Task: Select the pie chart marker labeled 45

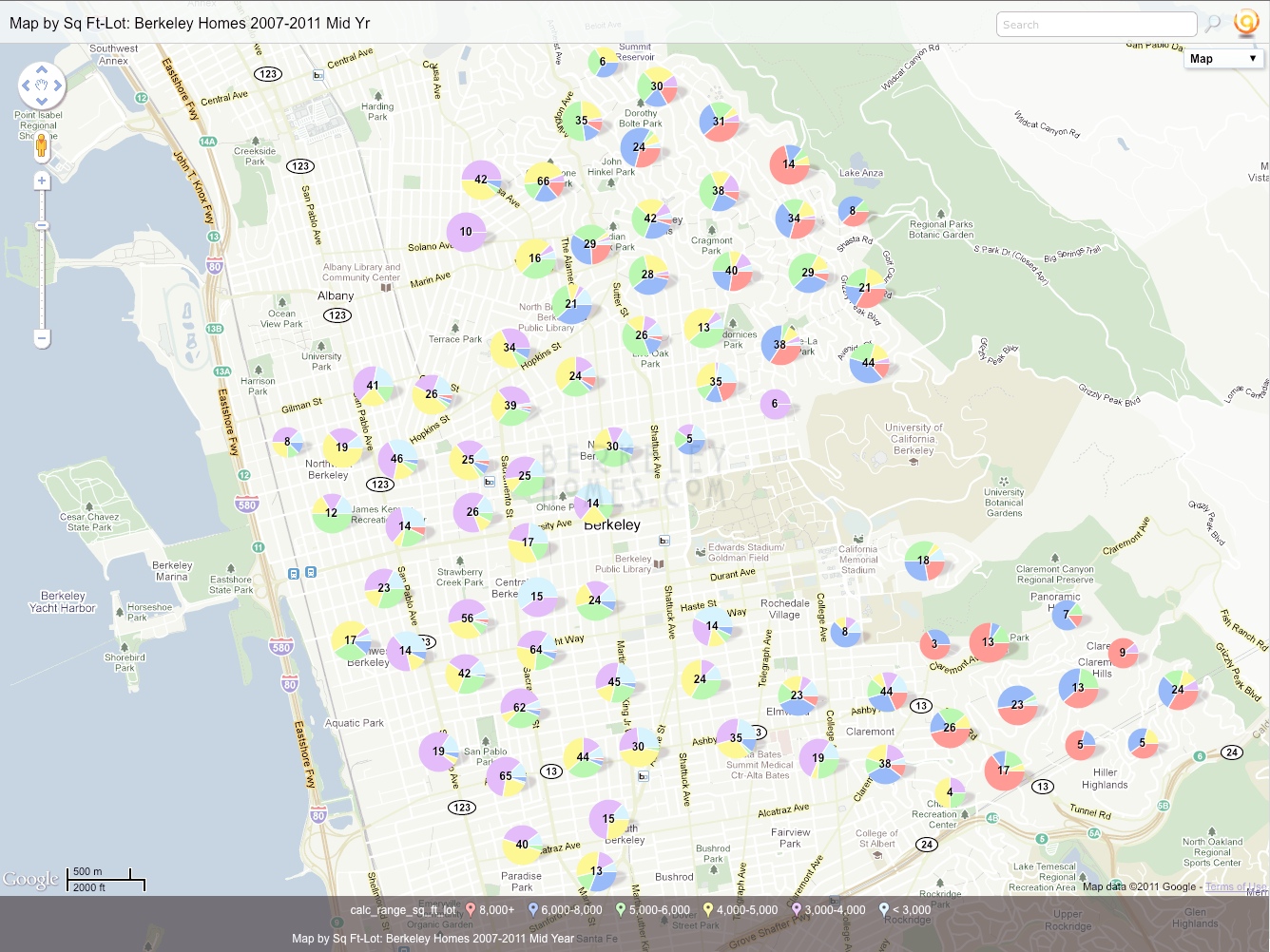Action: [x=615, y=682]
